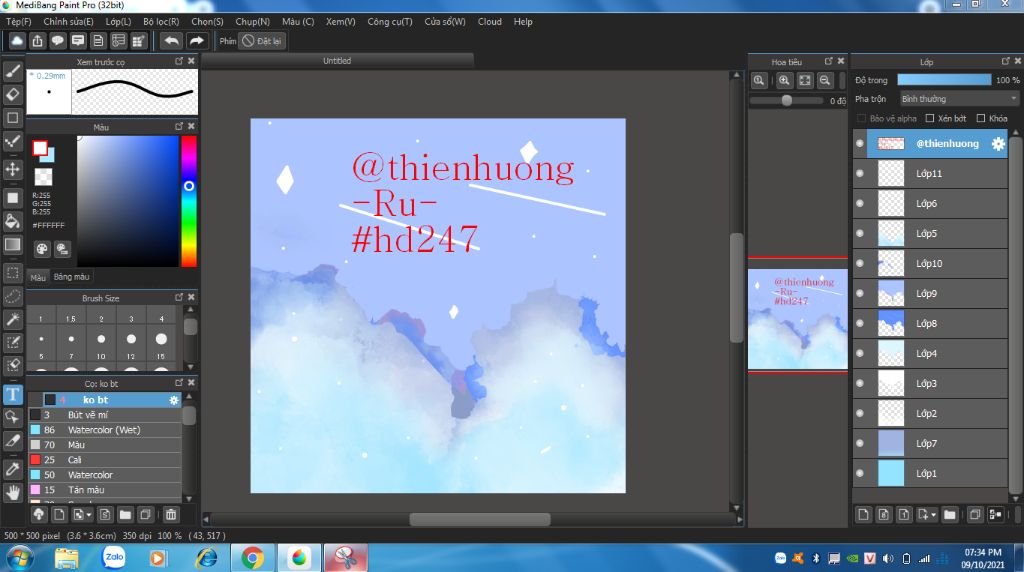Open Google Chrome from taskbar

253,558
